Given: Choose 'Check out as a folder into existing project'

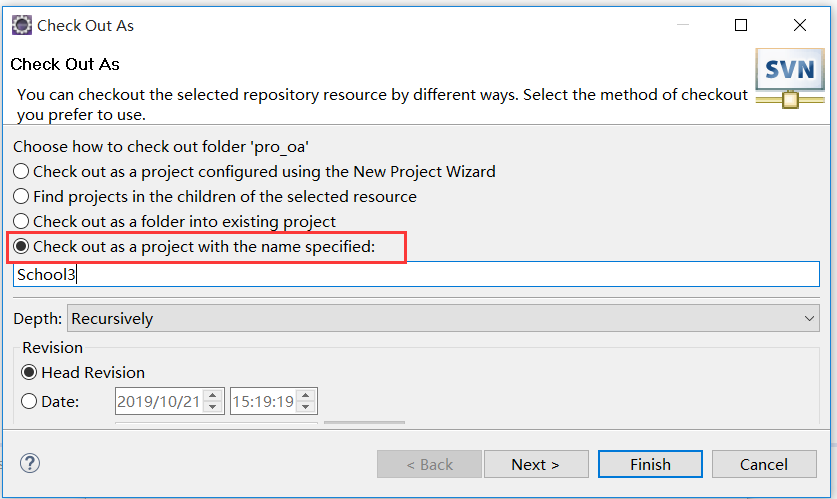Looking at the screenshot, I should click(x=22, y=221).
